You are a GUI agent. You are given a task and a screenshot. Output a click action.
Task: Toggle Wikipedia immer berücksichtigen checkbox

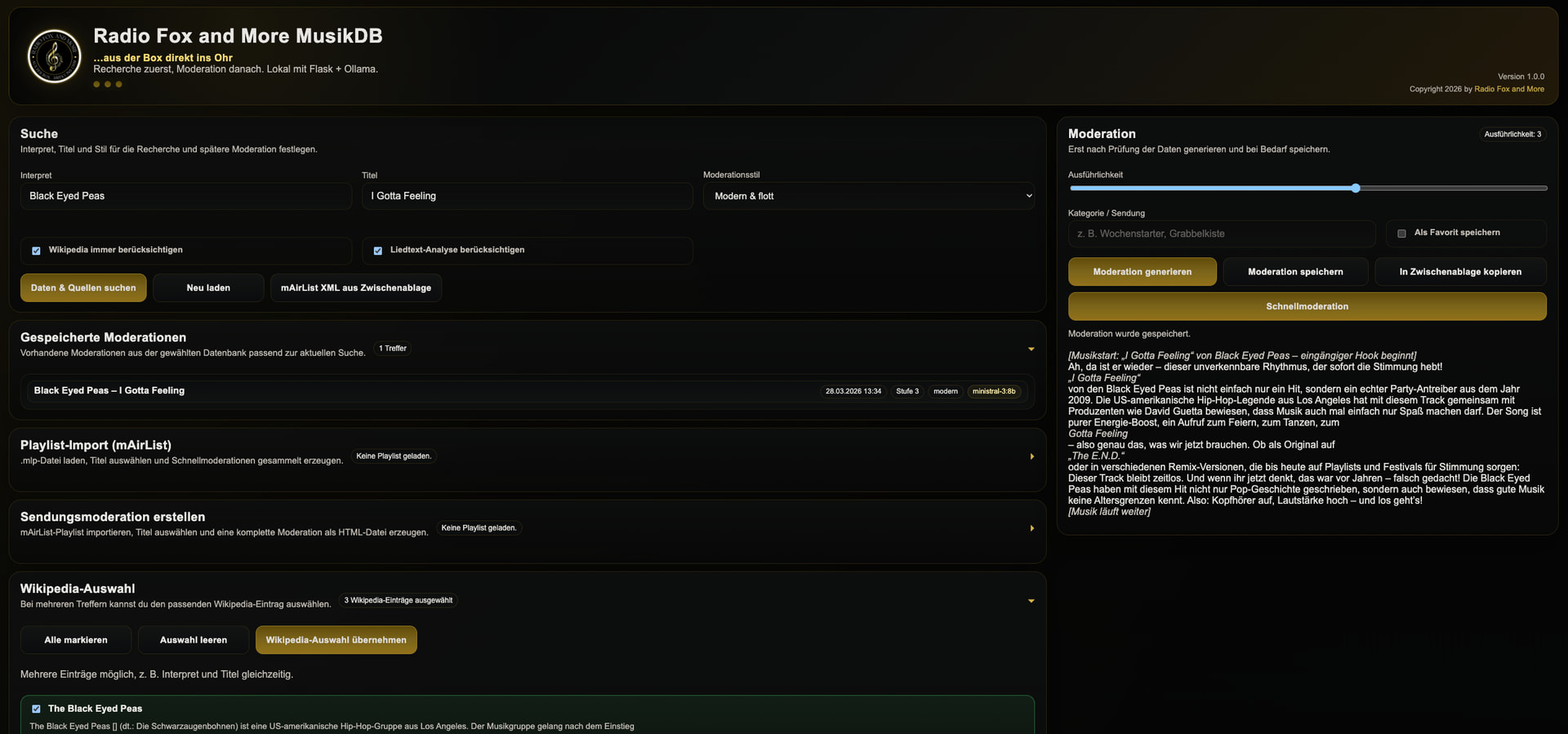click(x=36, y=251)
